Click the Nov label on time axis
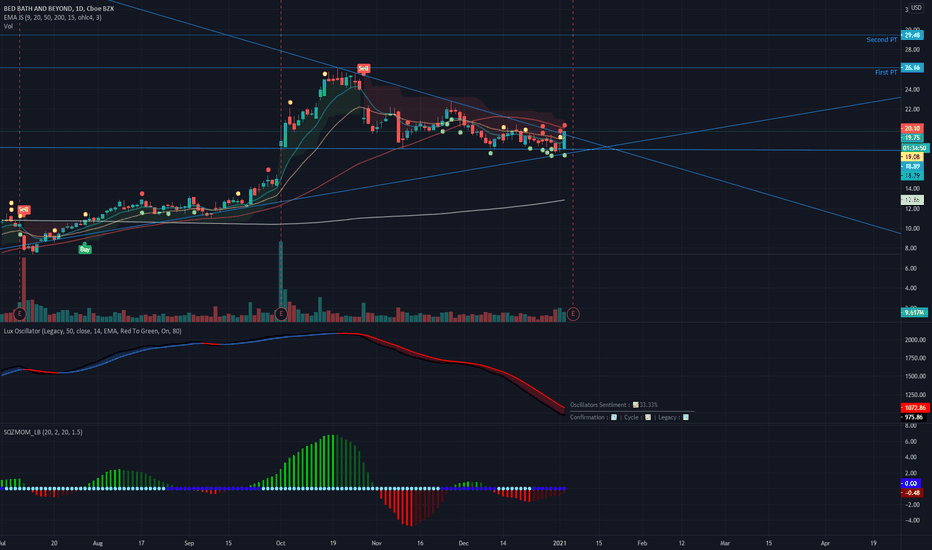 click(x=376, y=543)
